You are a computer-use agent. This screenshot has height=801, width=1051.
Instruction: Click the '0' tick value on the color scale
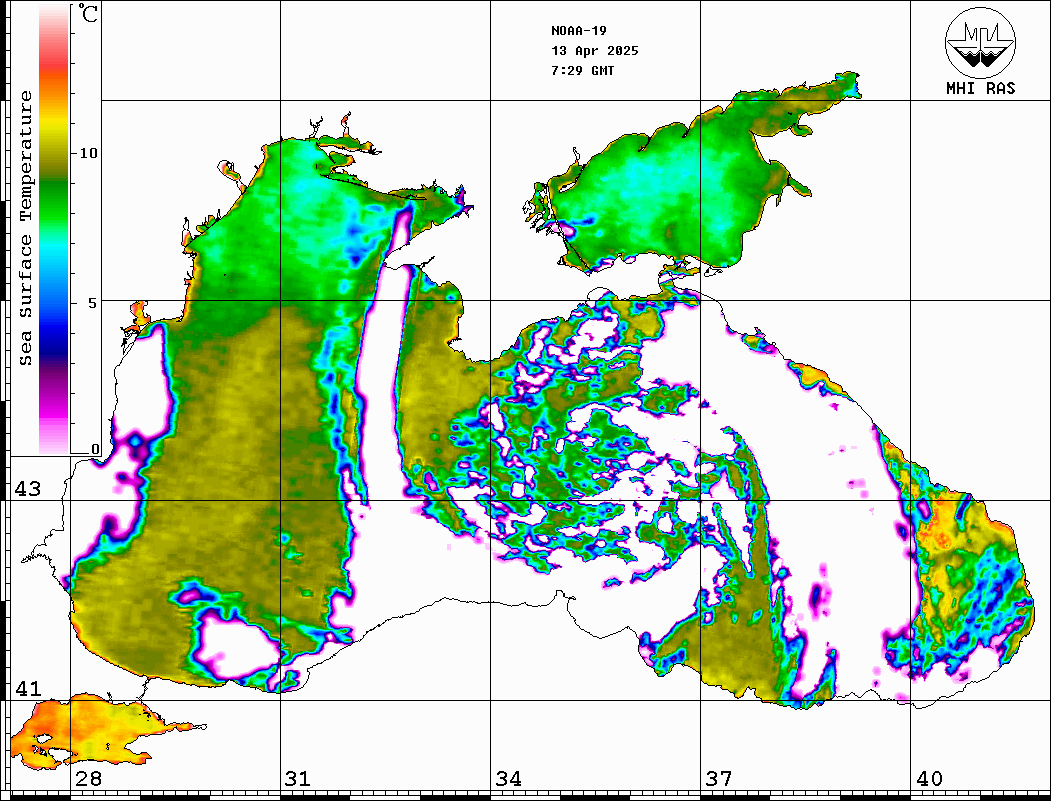95,449
